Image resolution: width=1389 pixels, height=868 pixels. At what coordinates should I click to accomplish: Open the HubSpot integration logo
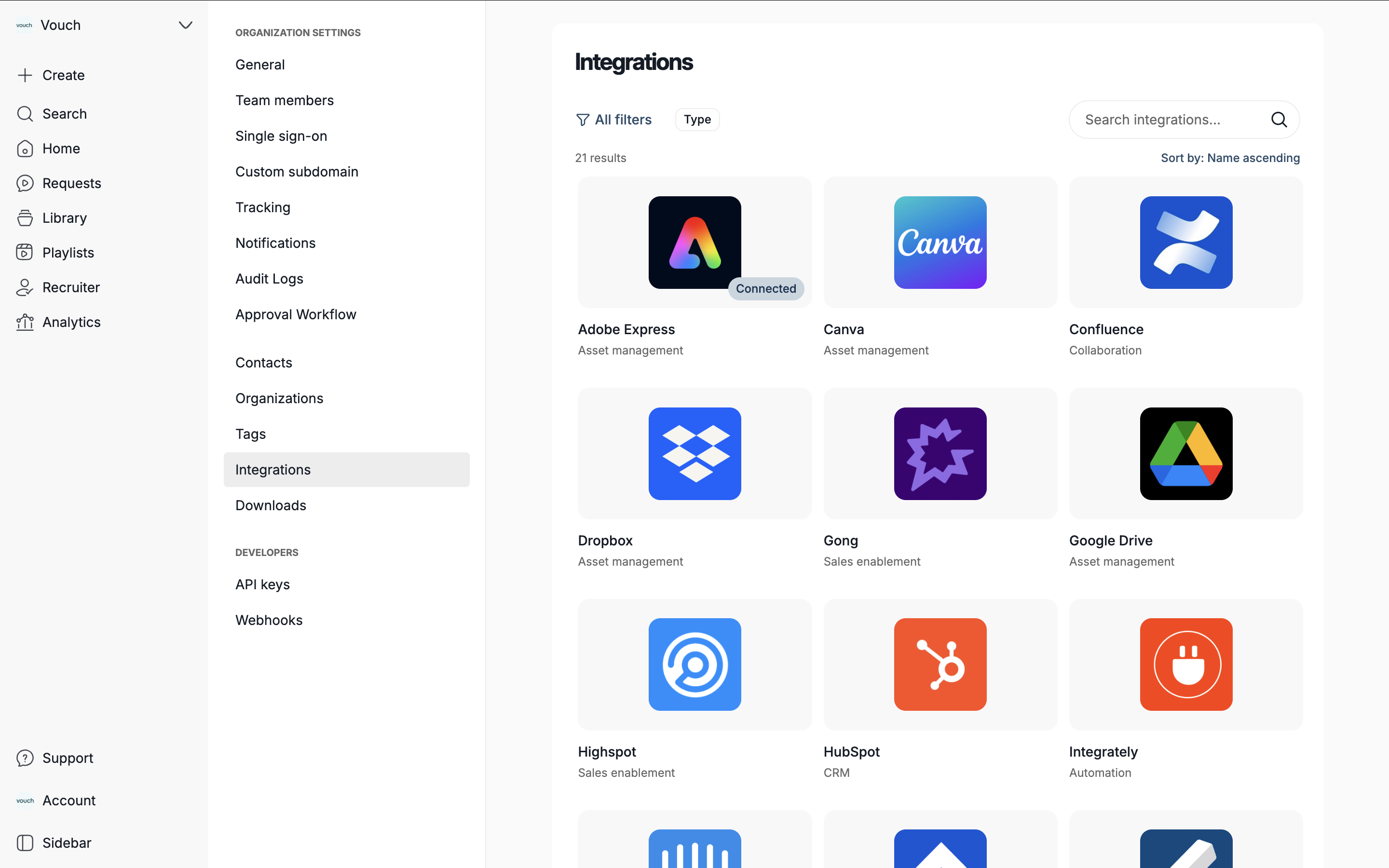940,664
